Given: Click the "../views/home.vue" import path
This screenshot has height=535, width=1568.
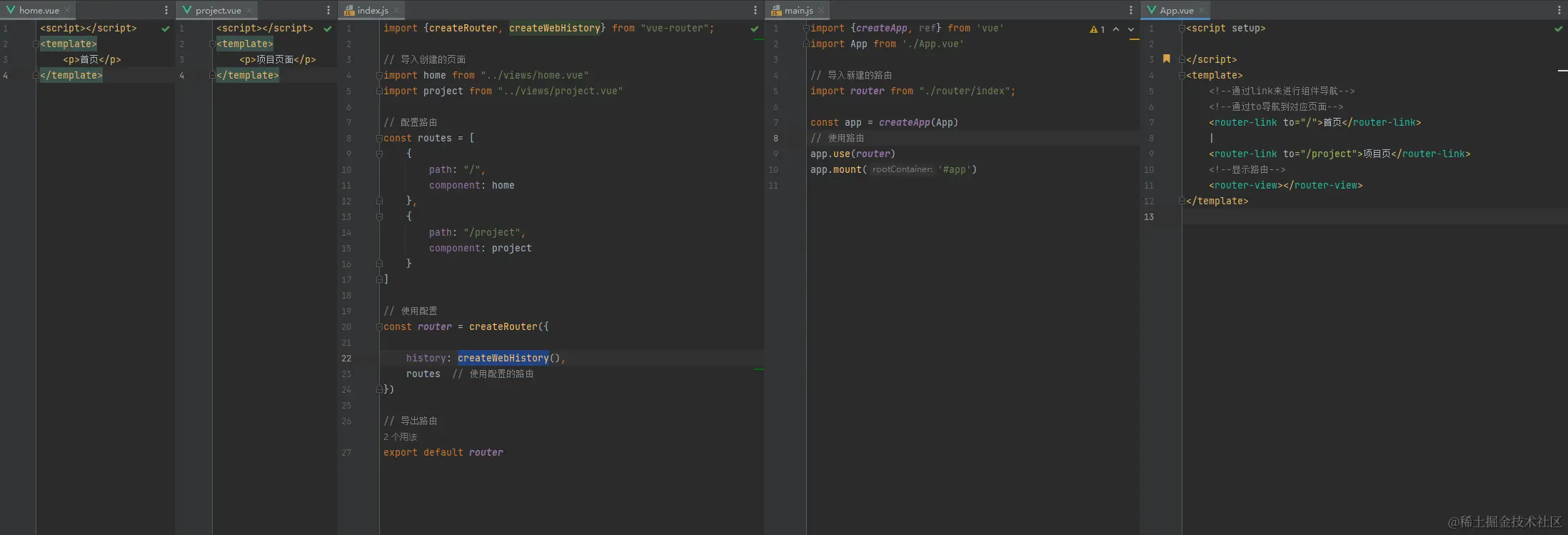Looking at the screenshot, I should coord(535,76).
